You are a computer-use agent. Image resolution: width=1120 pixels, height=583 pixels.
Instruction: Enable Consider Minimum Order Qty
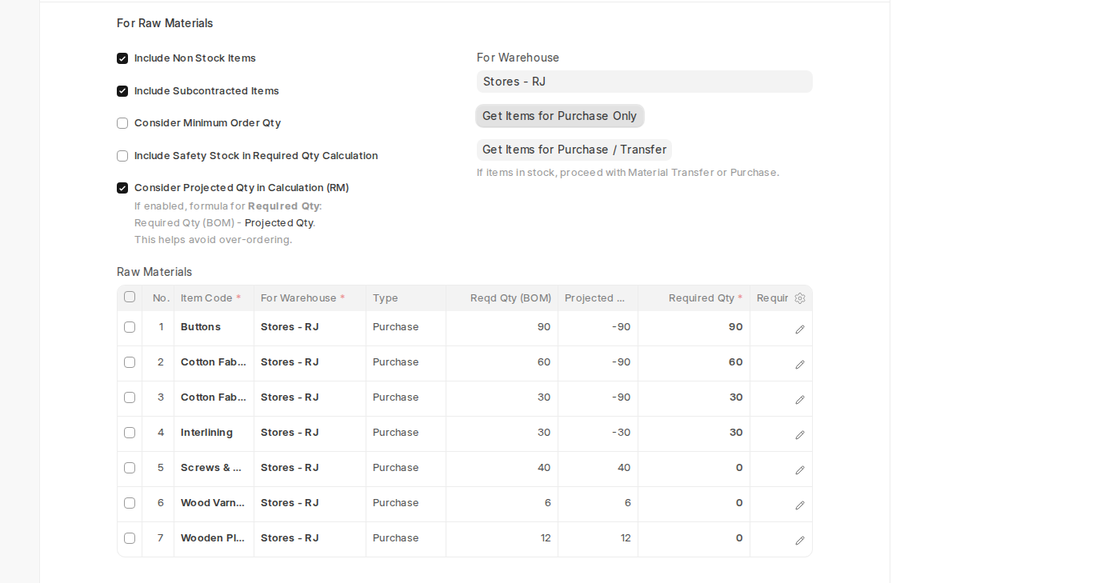122,123
